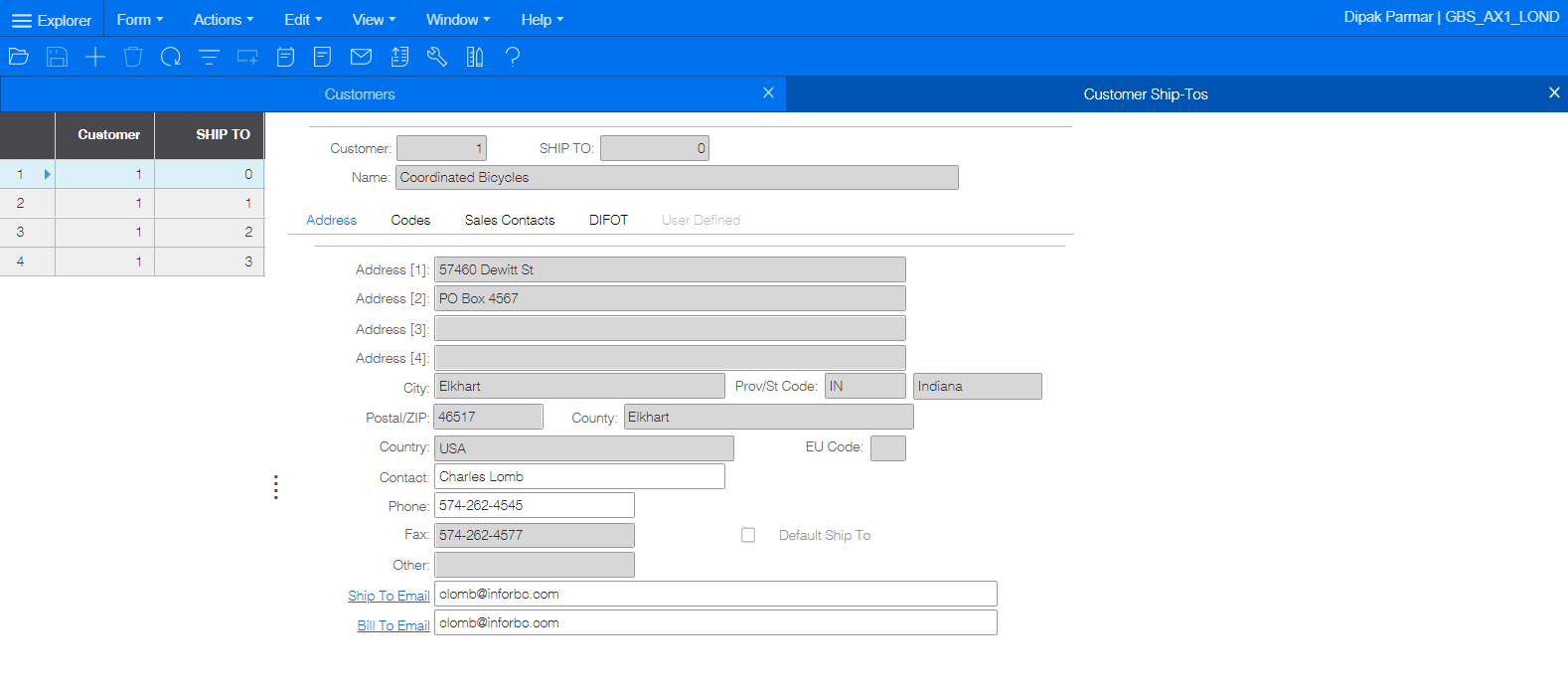
Task: Click the circular refresh arrow icon
Action: coord(171,57)
